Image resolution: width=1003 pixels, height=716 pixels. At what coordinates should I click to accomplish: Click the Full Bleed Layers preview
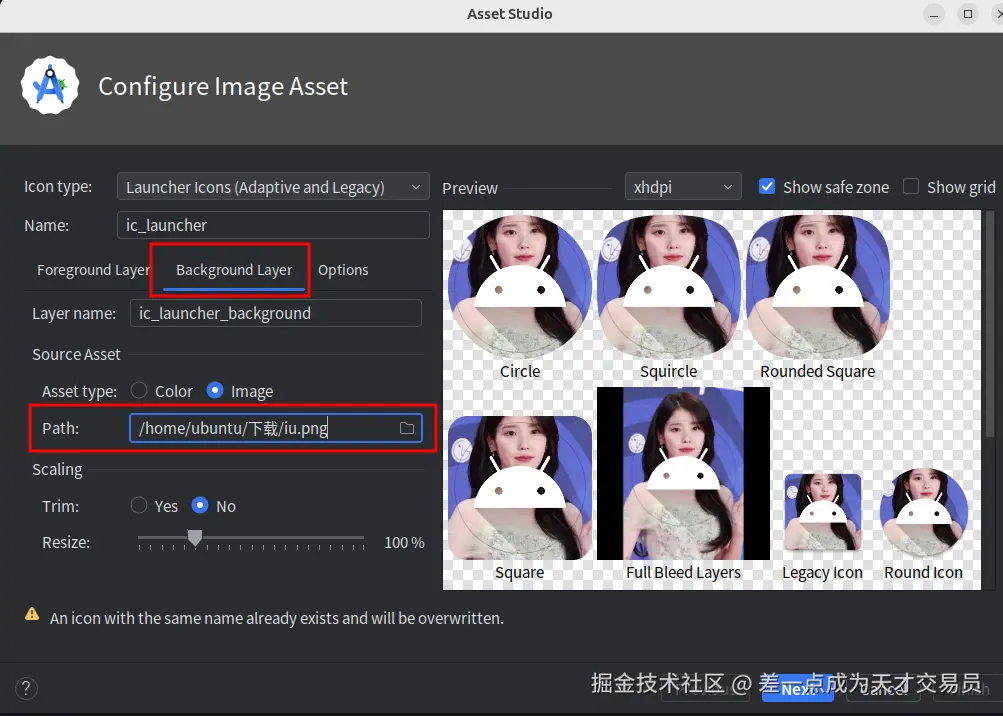point(683,473)
